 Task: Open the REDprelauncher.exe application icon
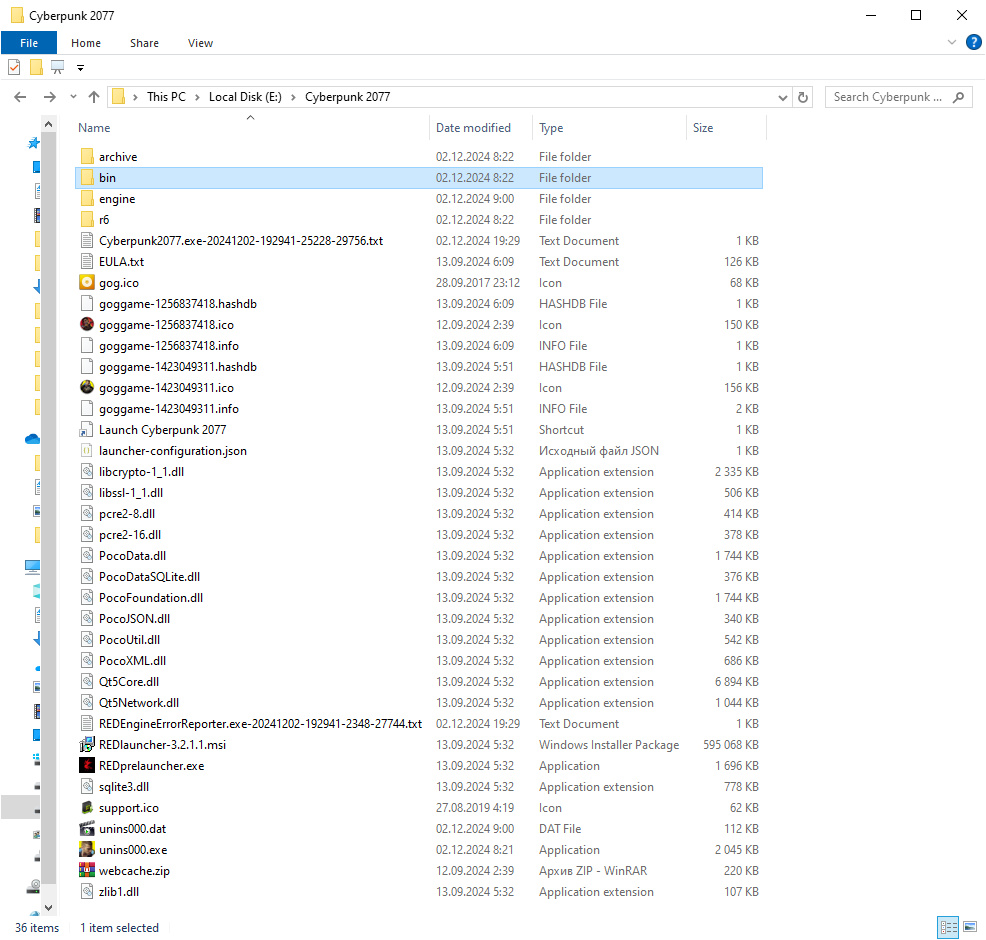[x=87, y=766]
